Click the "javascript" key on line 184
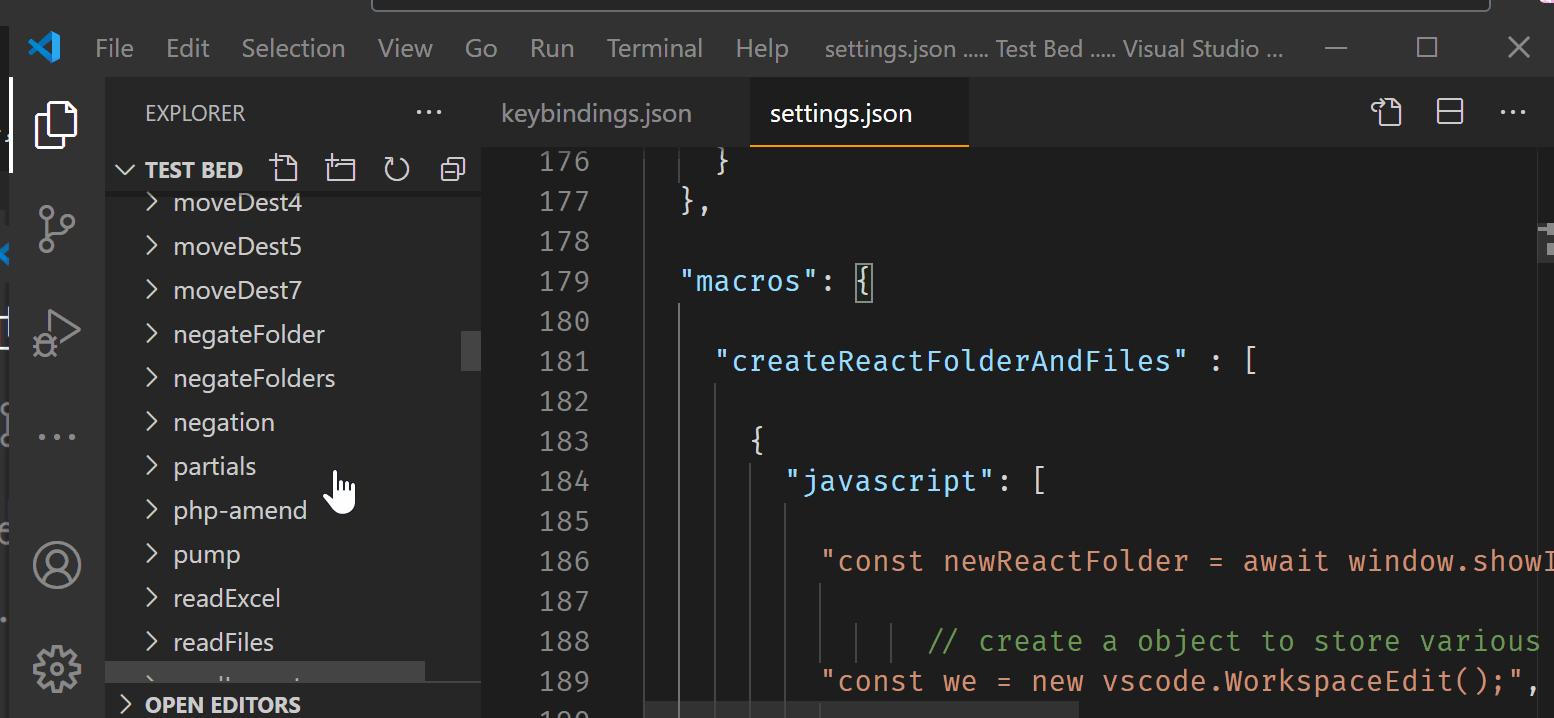 point(890,481)
